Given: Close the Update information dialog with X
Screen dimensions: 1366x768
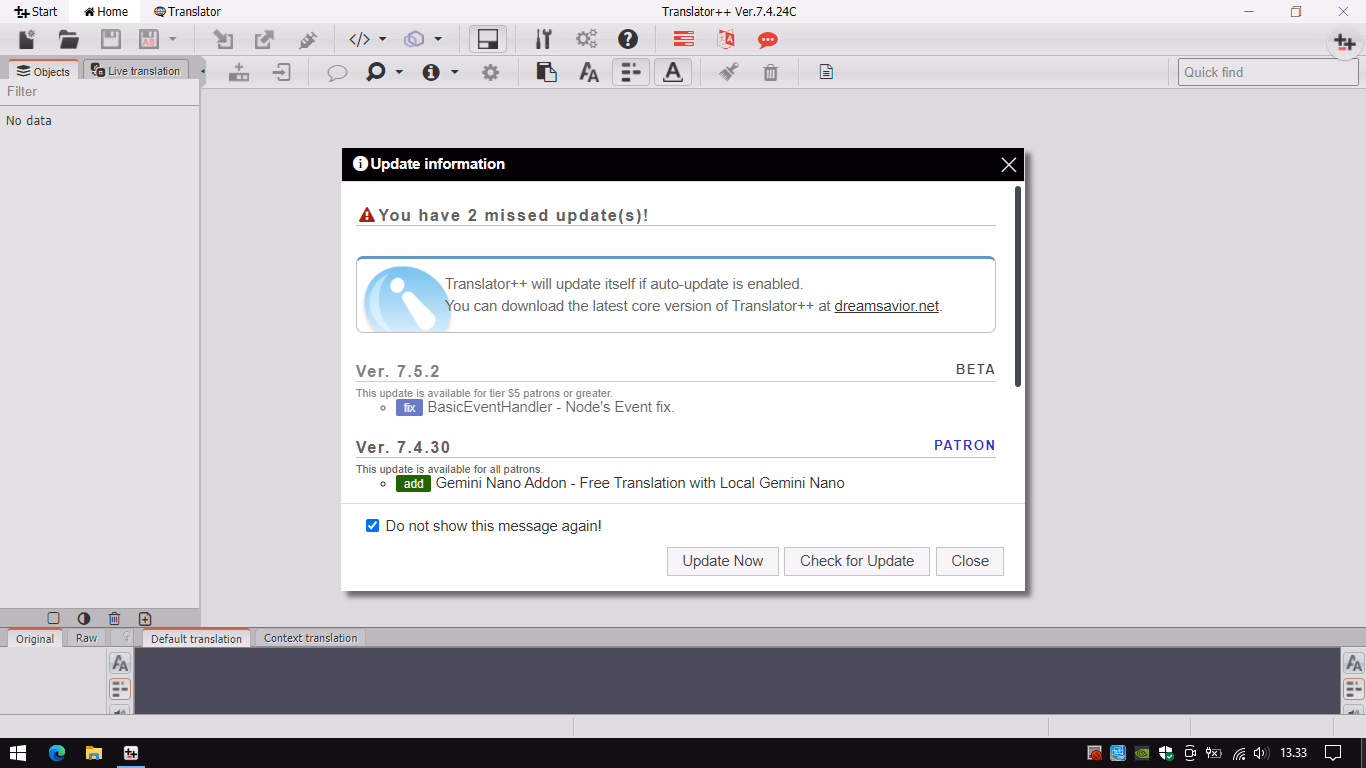Looking at the screenshot, I should (x=1008, y=165).
